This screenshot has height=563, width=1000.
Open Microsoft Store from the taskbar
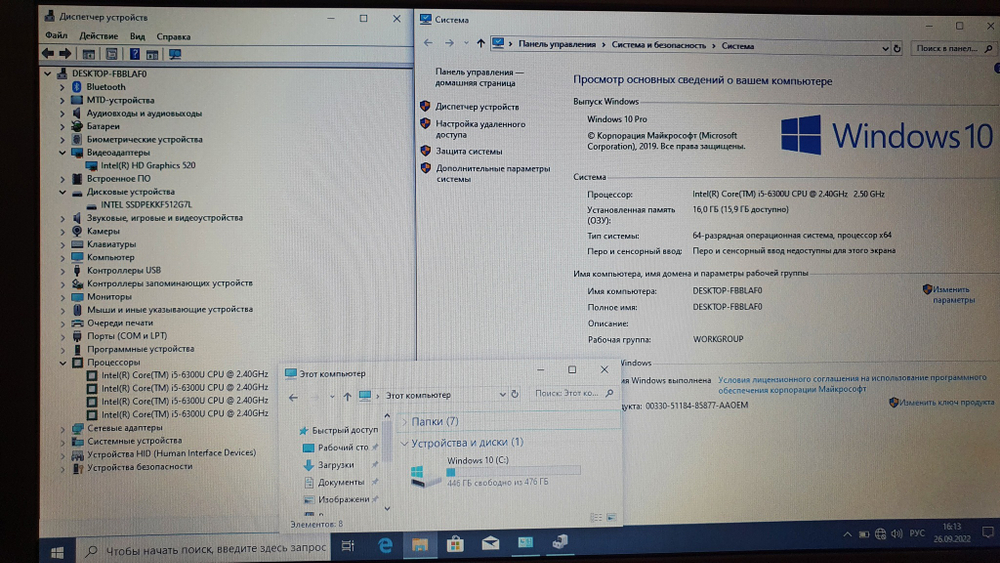pos(455,544)
